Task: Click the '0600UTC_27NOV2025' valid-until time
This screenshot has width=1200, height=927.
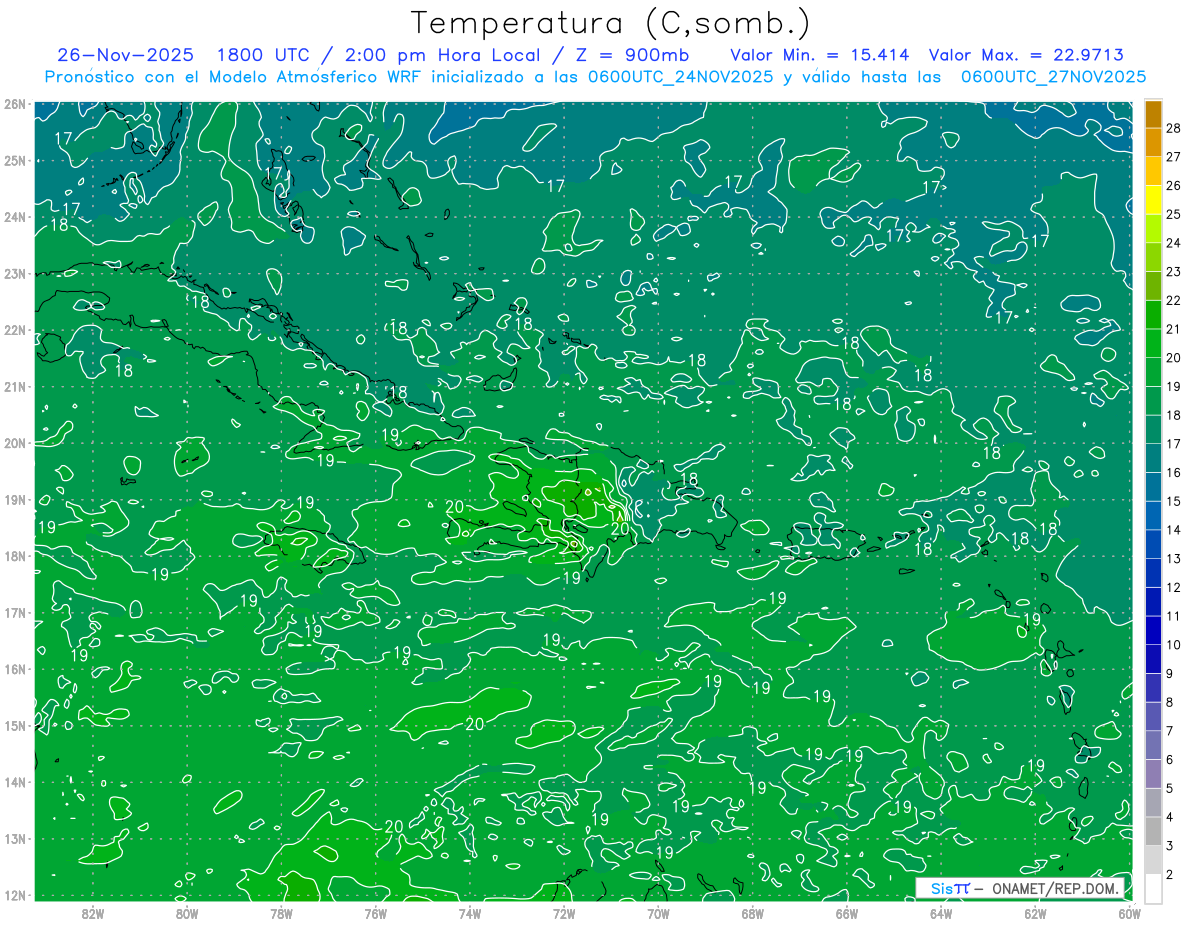Action: tap(1053, 76)
